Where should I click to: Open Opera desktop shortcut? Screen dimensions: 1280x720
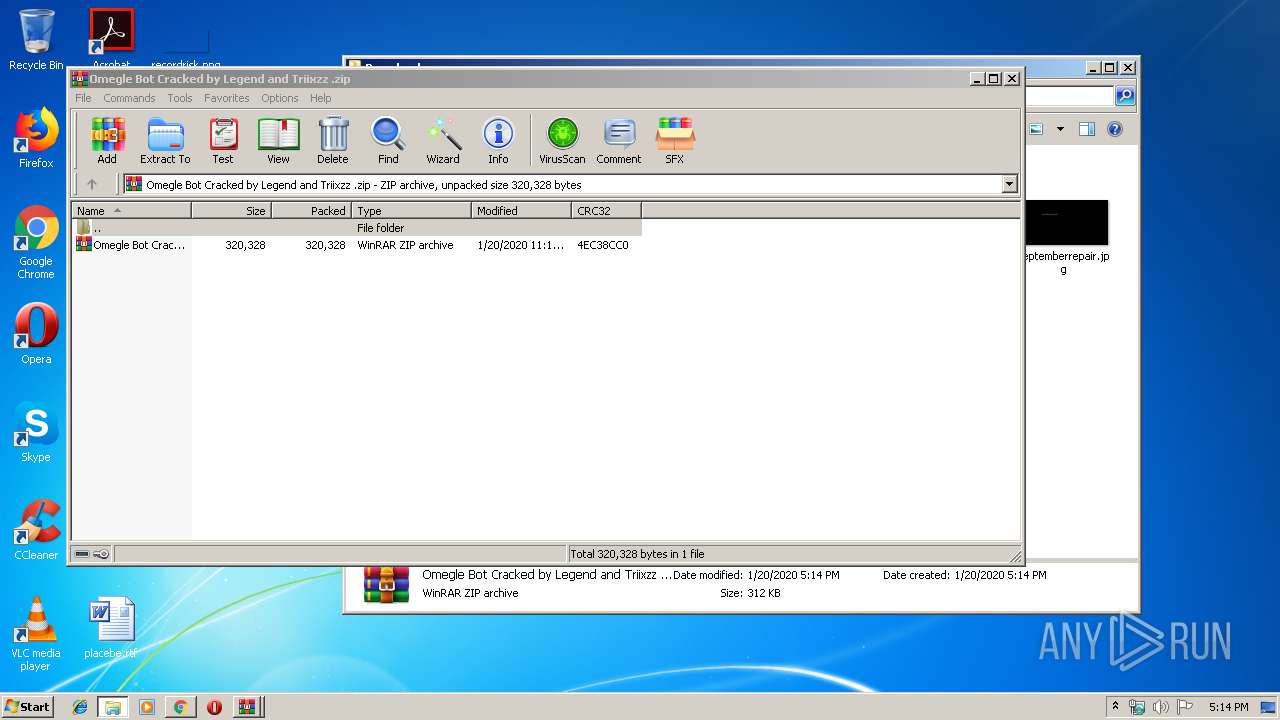point(36,334)
